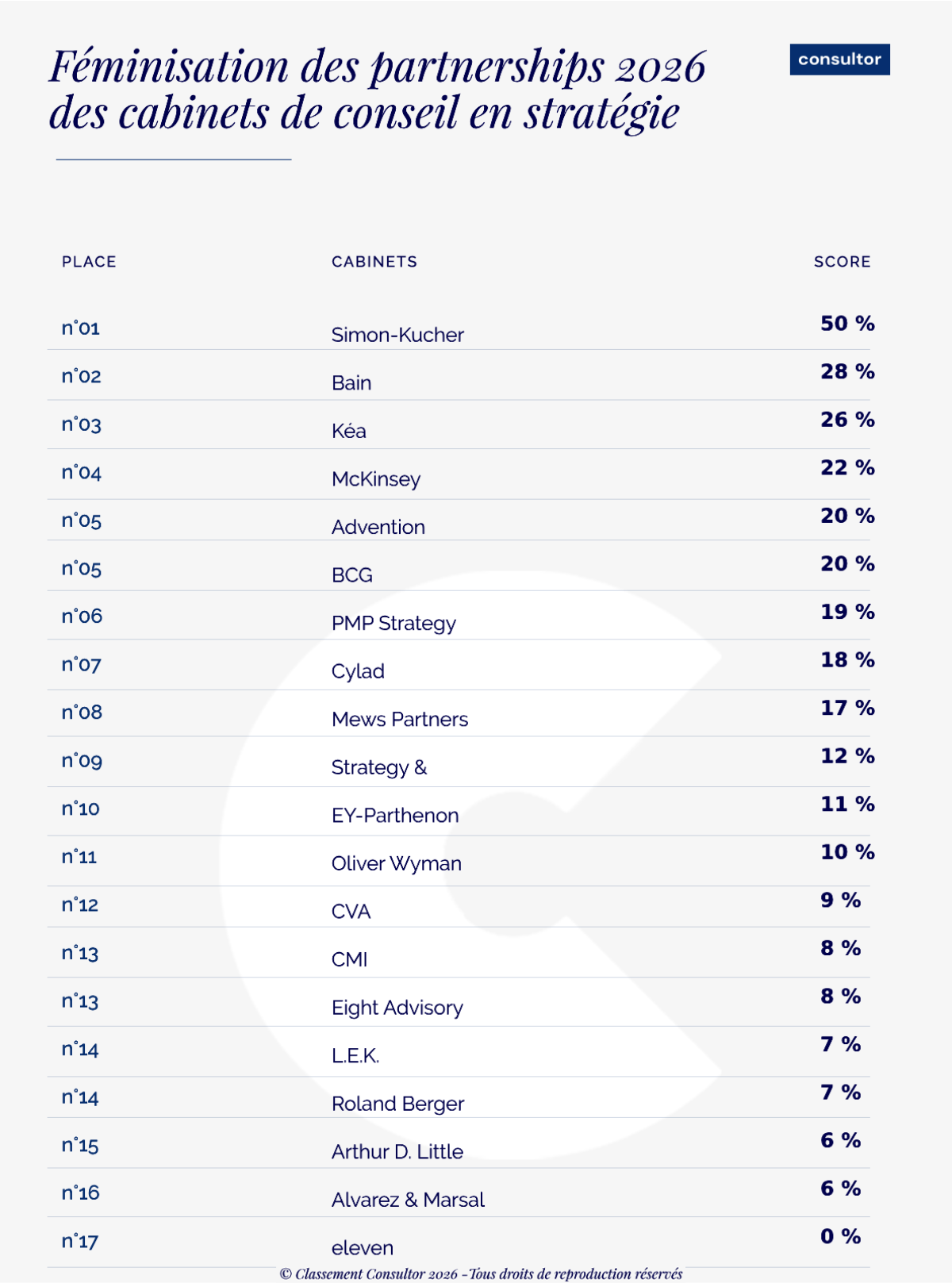Click the consultor logo badge

coord(839,60)
